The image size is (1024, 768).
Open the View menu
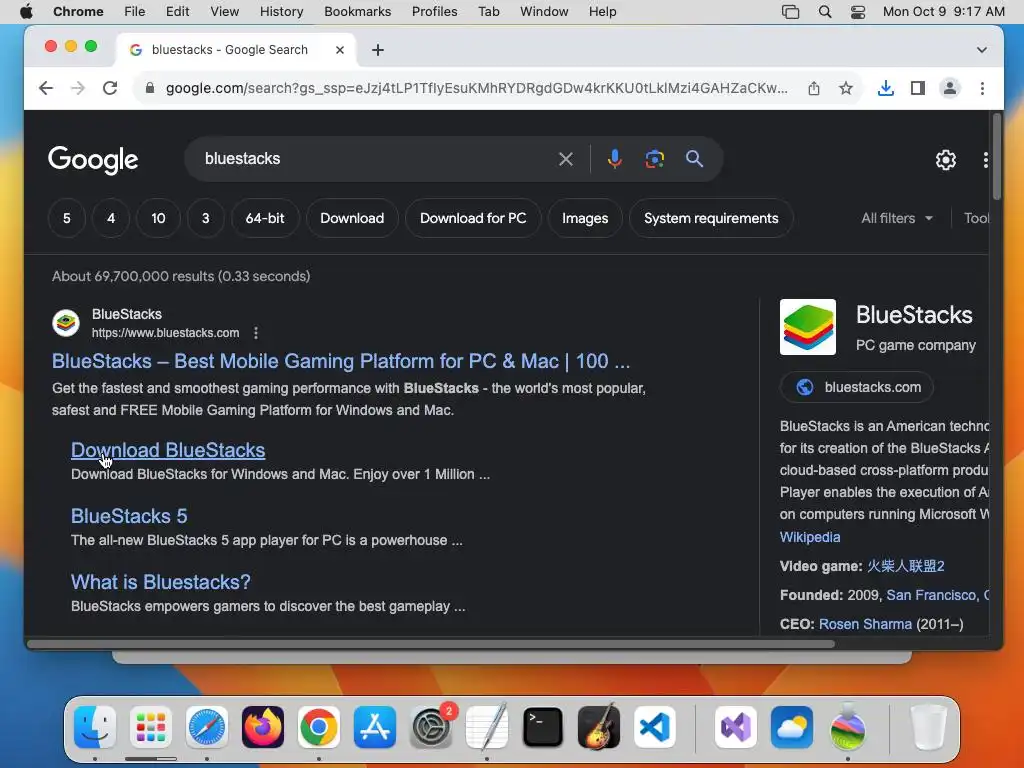click(x=225, y=12)
